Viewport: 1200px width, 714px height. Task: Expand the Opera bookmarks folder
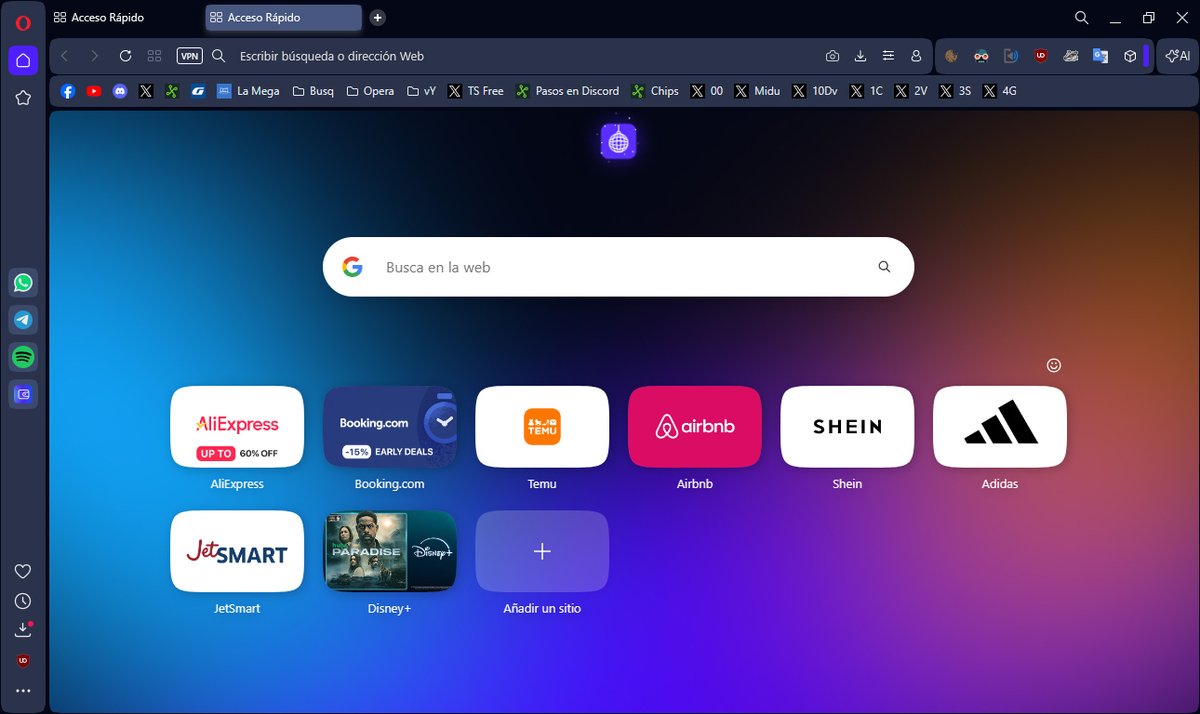[x=370, y=91]
